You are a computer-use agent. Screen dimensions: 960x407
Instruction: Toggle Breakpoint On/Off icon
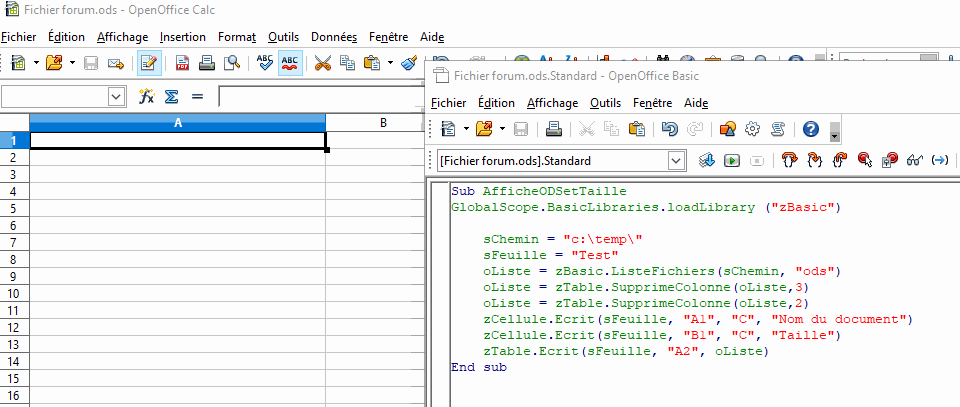coord(864,160)
